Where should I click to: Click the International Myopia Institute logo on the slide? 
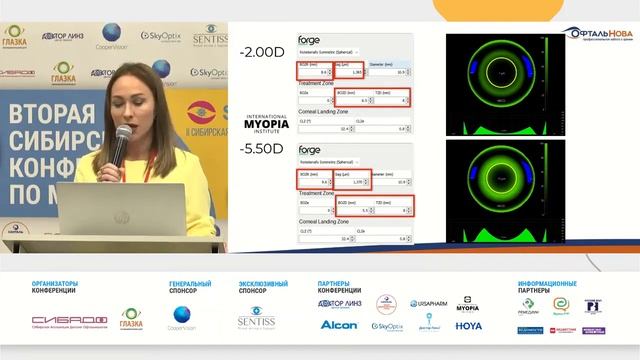click(x=267, y=124)
